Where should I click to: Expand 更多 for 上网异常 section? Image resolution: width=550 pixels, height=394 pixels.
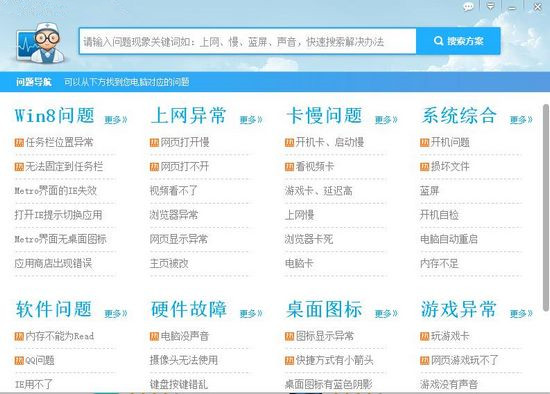(x=251, y=120)
